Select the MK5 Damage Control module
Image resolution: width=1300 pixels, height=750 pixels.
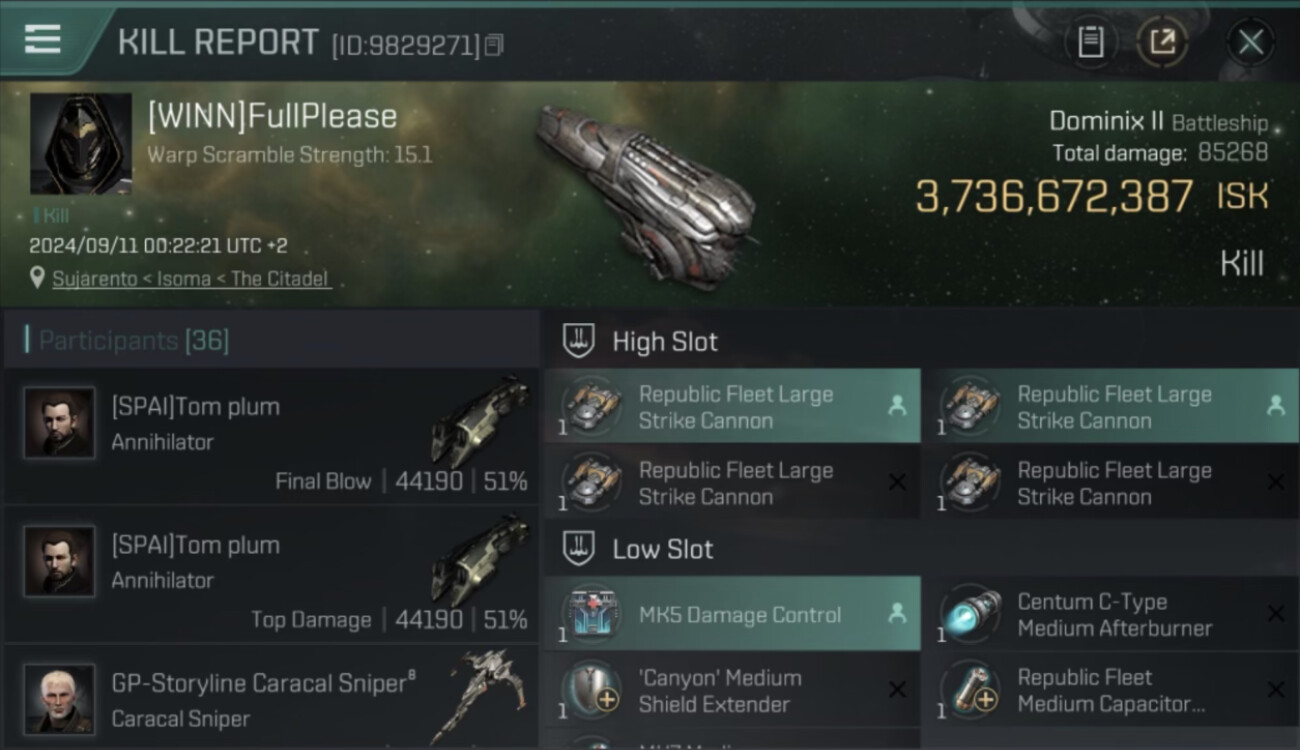739,615
